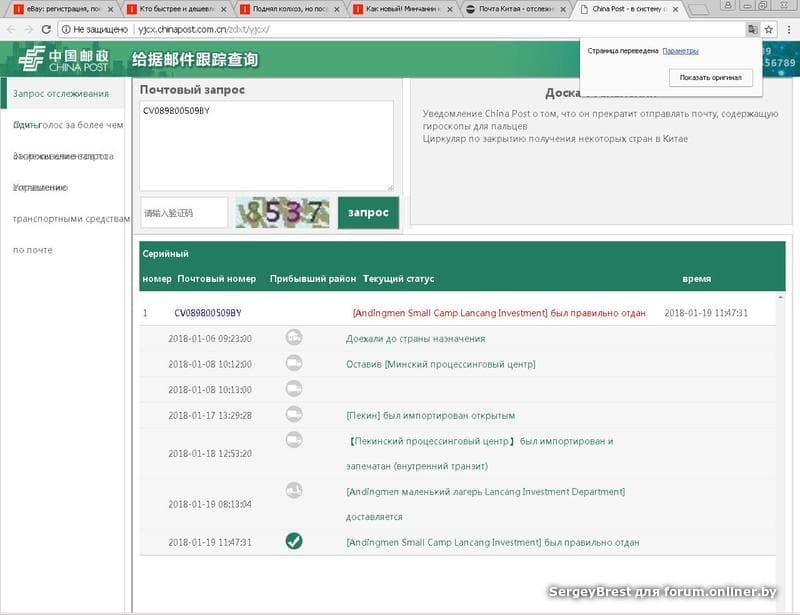Click the truck icon for 2018-01-18 12:53:20

pos(294,439)
